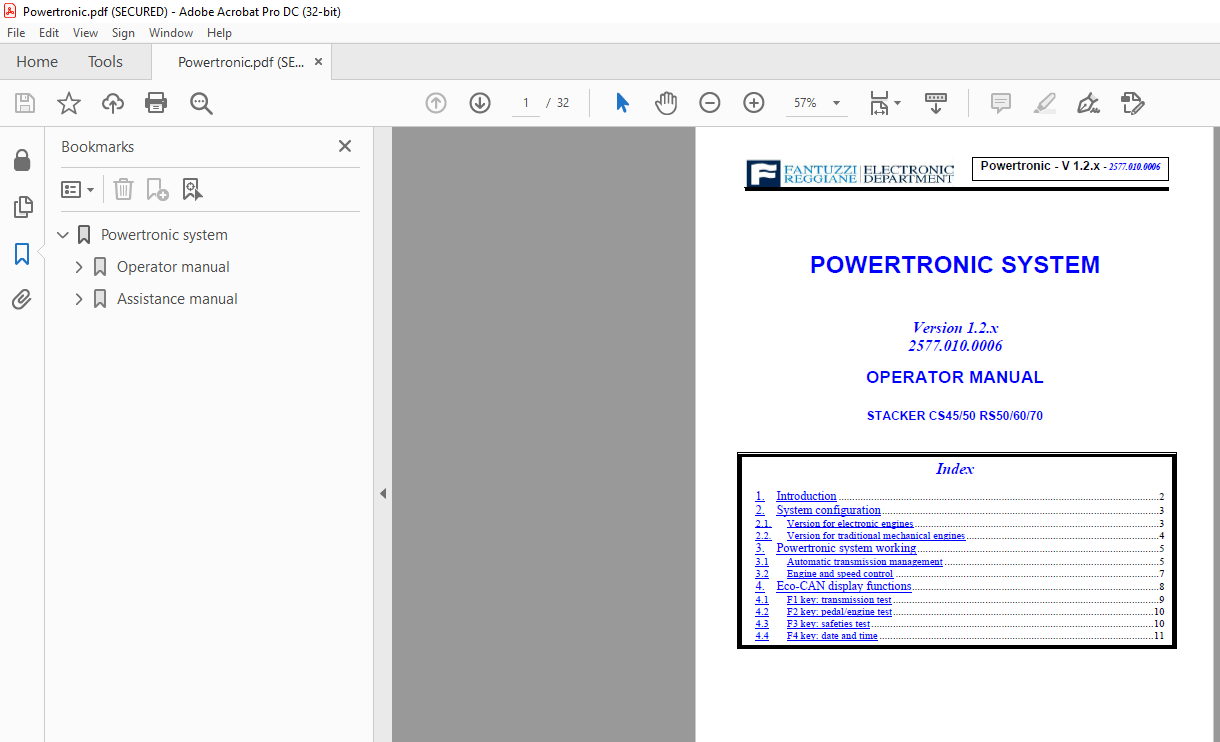Click the page number input field
The height and width of the screenshot is (742, 1220).
coord(525,103)
